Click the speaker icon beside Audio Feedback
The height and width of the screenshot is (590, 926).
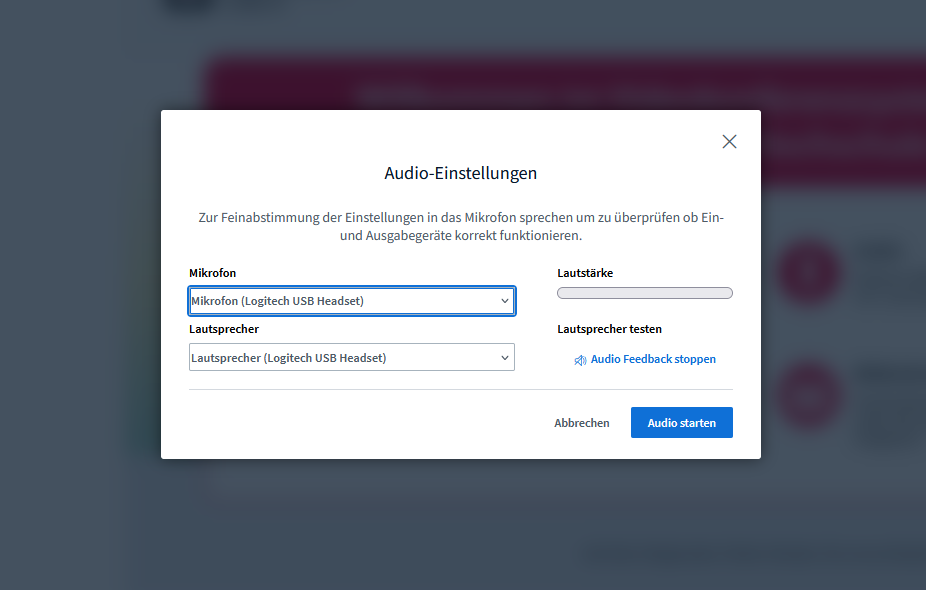click(580, 360)
